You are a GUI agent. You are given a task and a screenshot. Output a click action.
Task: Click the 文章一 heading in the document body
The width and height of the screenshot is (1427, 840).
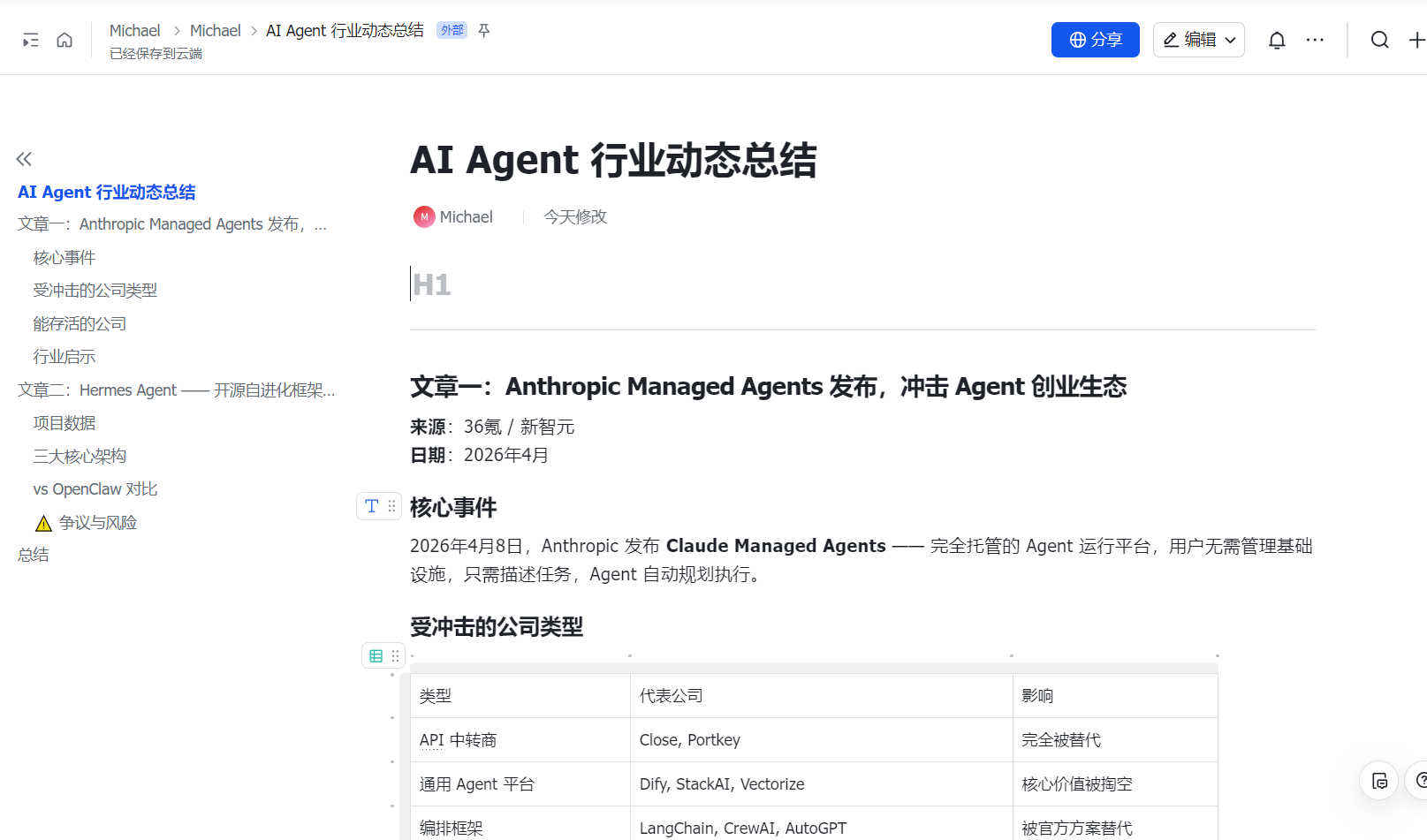pos(769,387)
